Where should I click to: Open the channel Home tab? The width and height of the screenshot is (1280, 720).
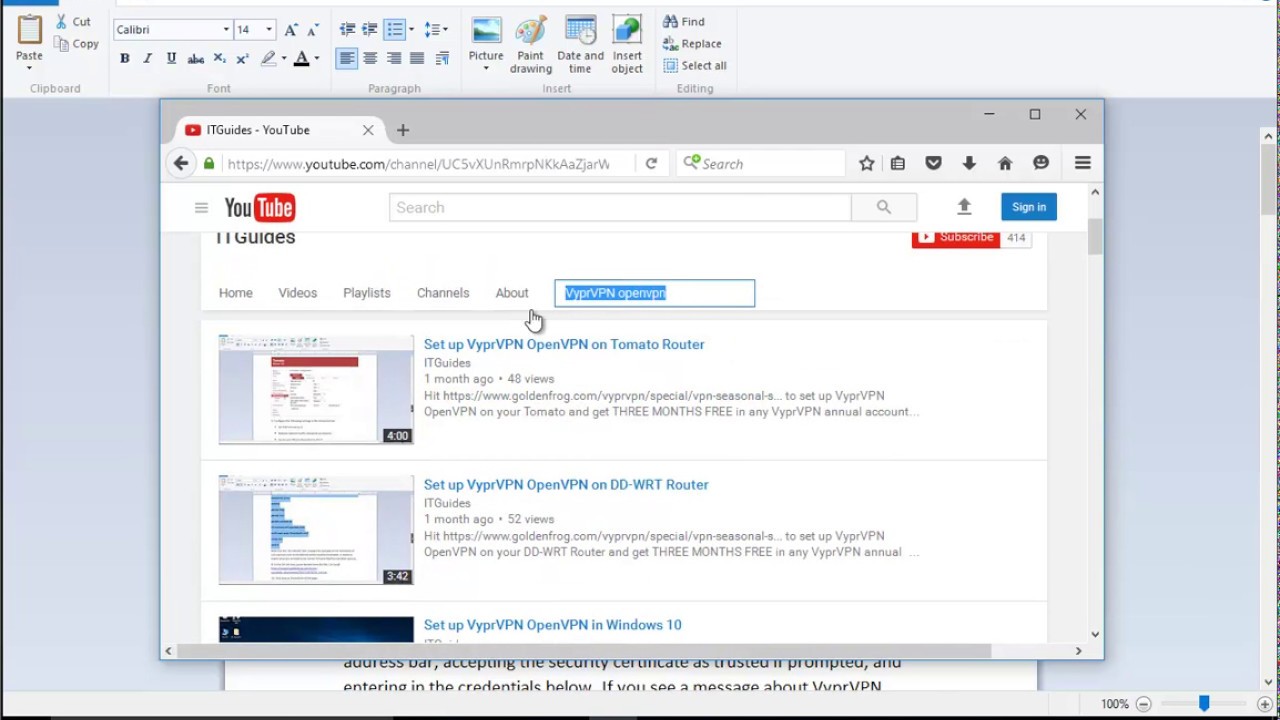236,293
